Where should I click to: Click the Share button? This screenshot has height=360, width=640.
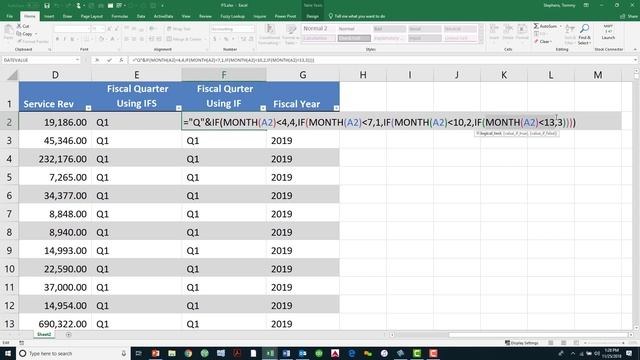[629, 16]
